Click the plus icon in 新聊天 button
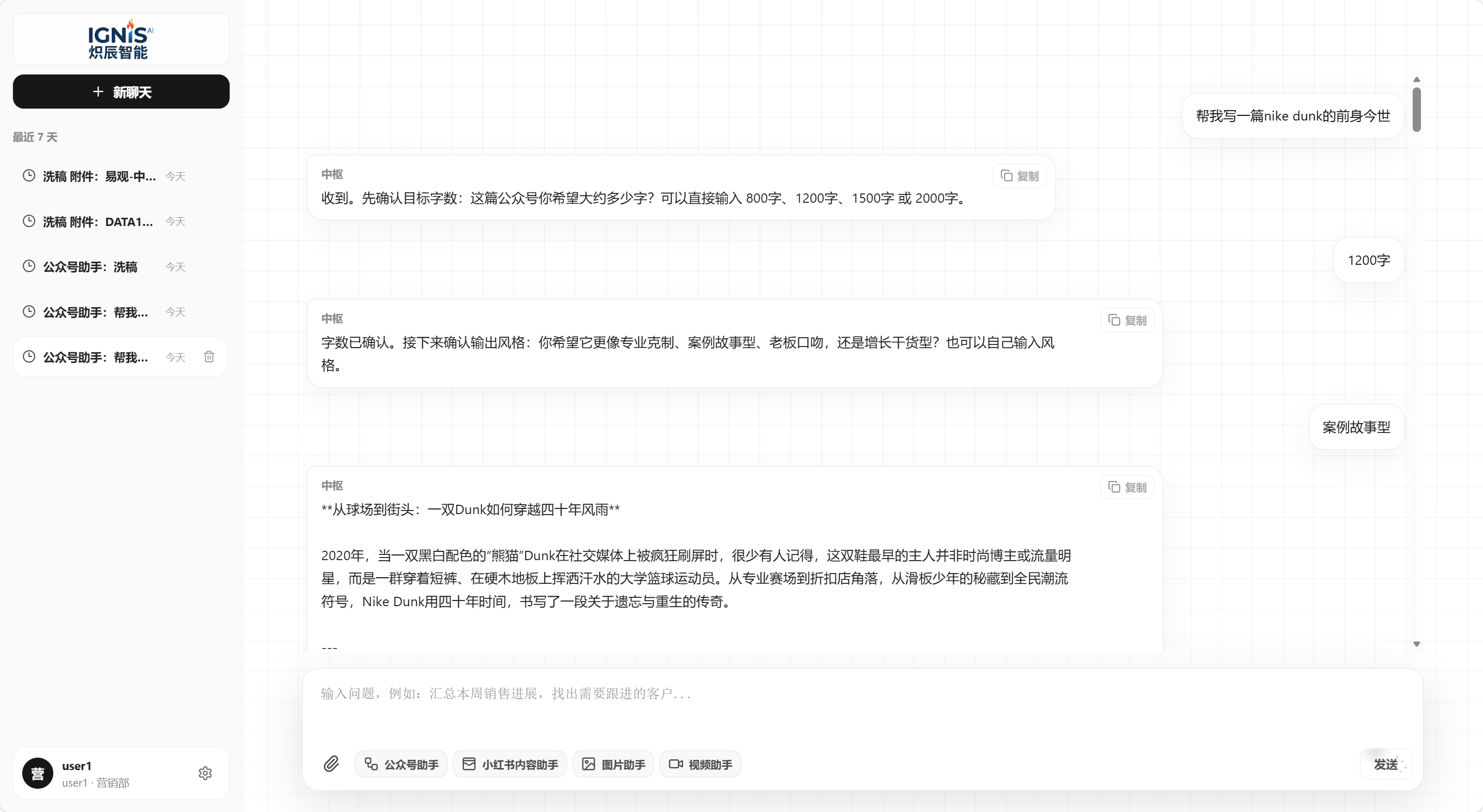This screenshot has height=812, width=1483. [98, 92]
